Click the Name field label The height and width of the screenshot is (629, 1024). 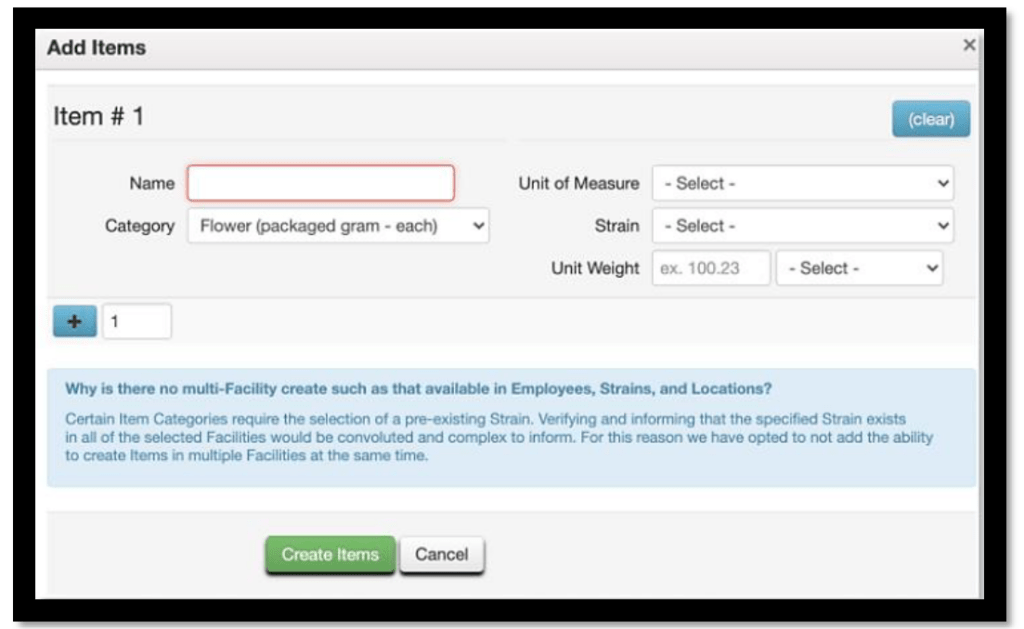click(x=152, y=183)
